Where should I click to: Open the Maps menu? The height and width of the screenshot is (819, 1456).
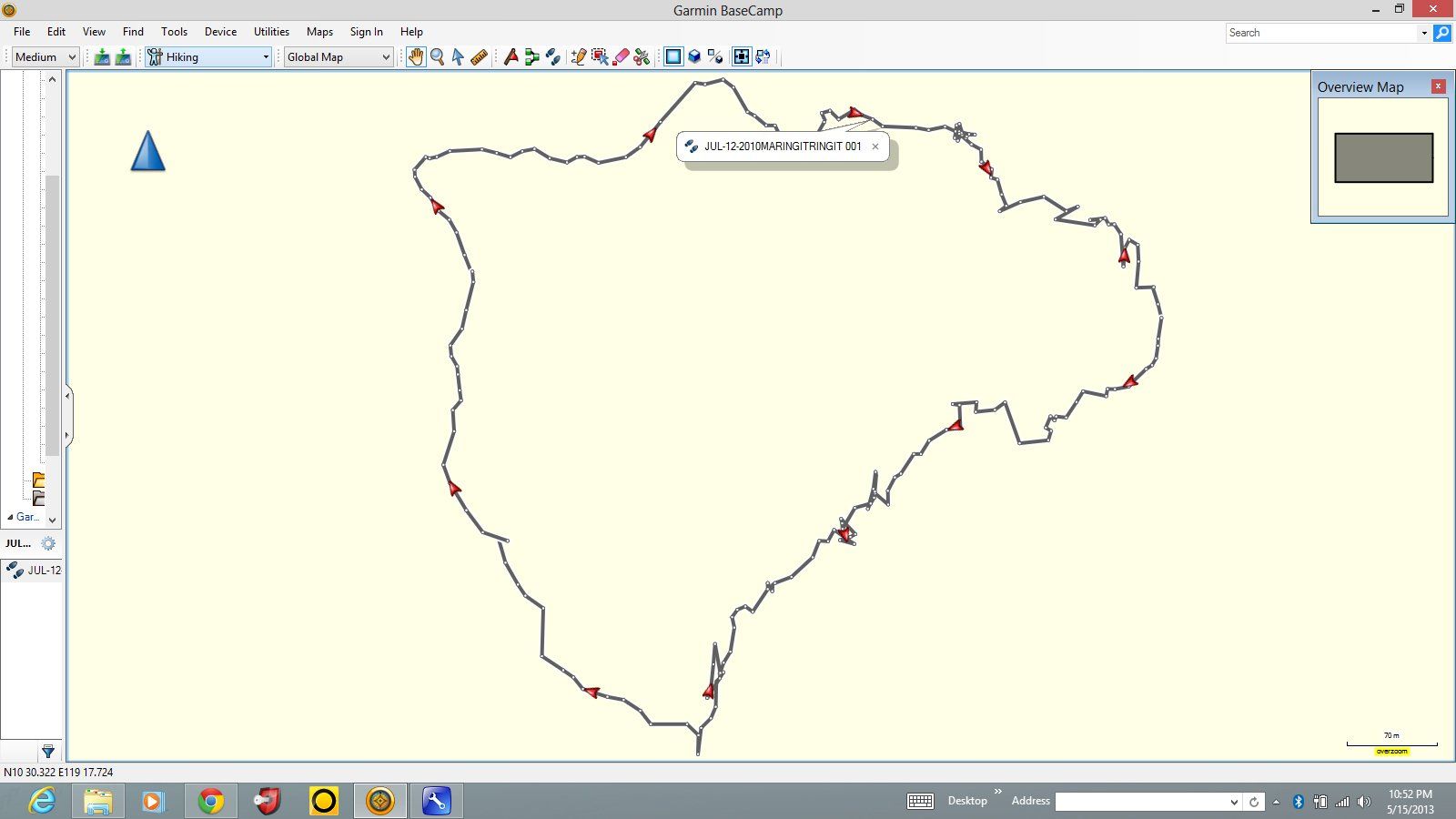(x=319, y=31)
